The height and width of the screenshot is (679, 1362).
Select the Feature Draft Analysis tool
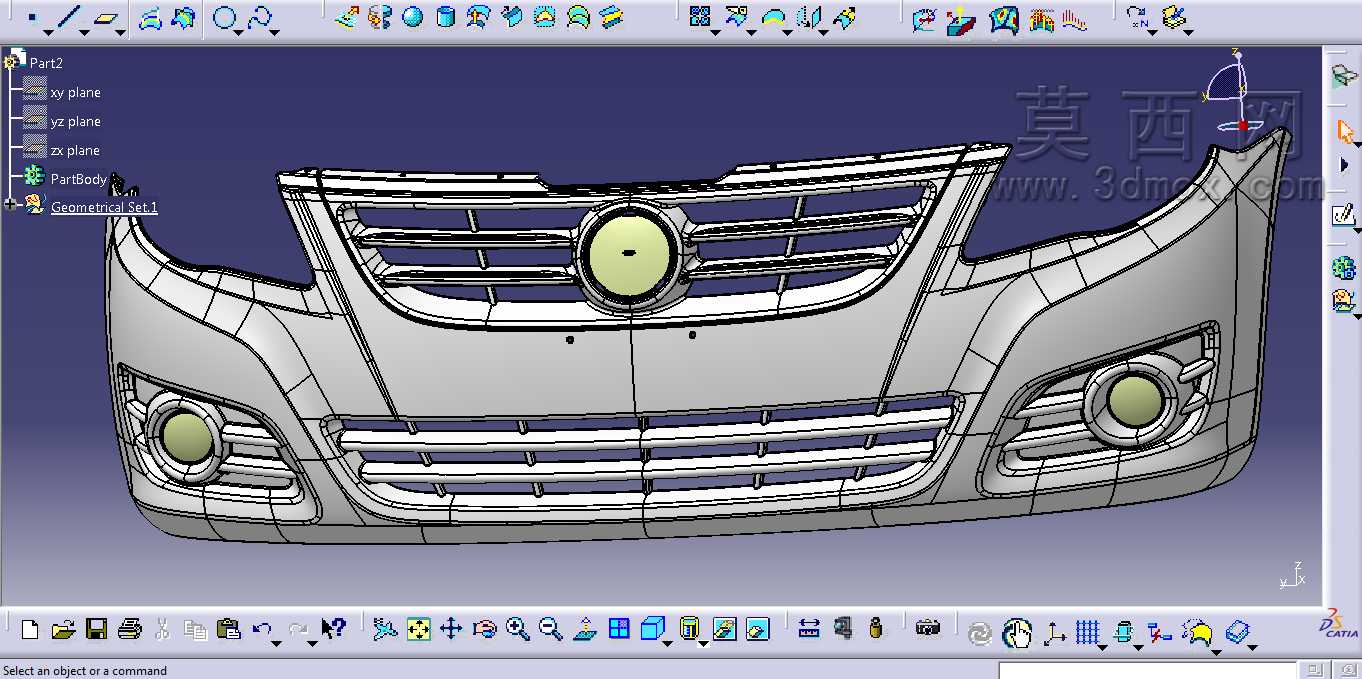(961, 19)
